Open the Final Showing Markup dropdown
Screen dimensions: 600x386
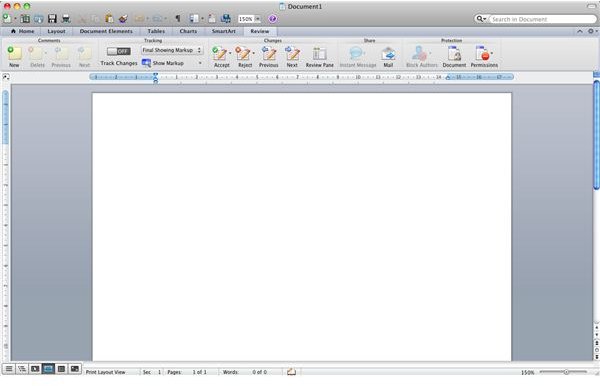point(172,50)
